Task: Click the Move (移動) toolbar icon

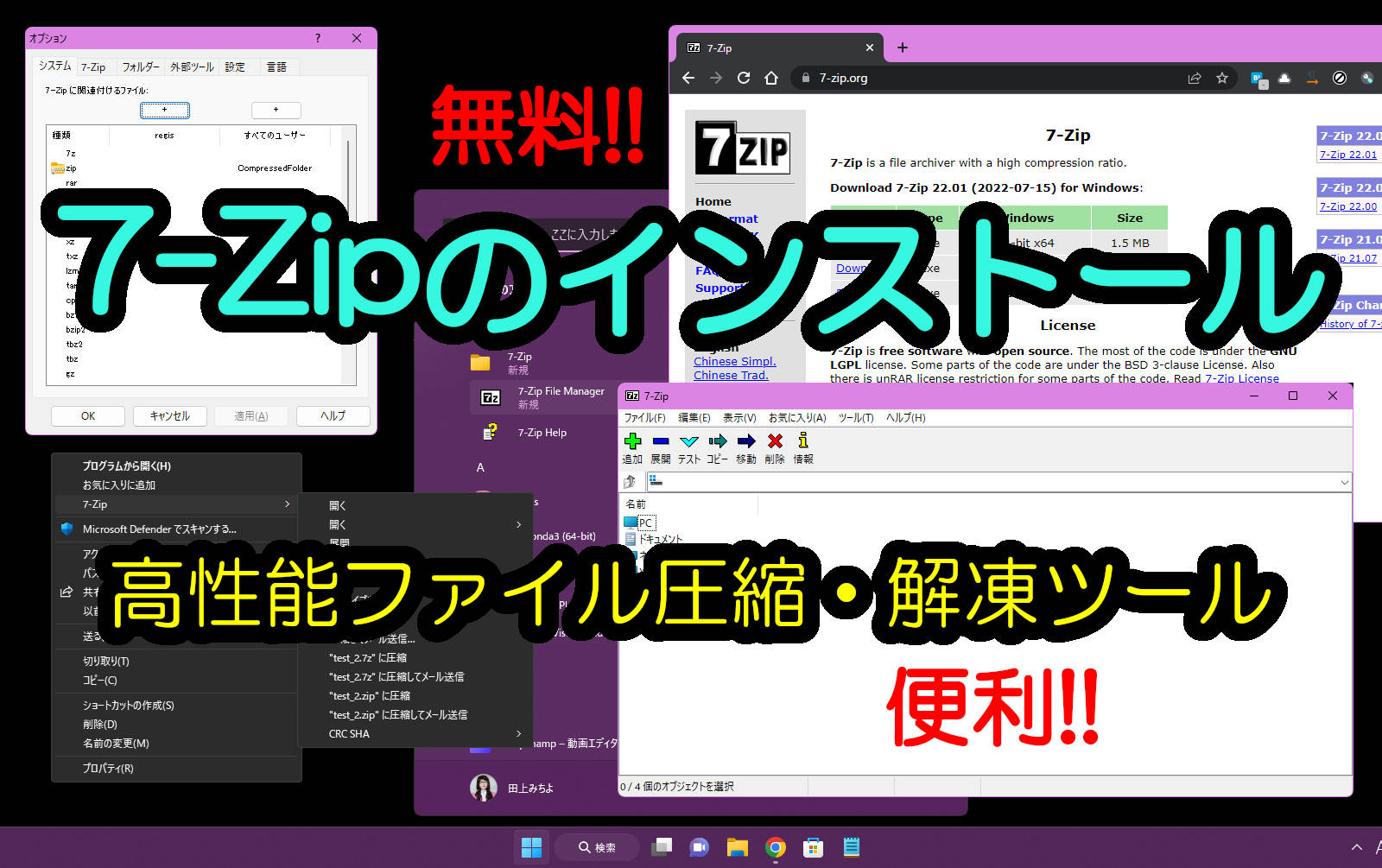Action: [746, 442]
